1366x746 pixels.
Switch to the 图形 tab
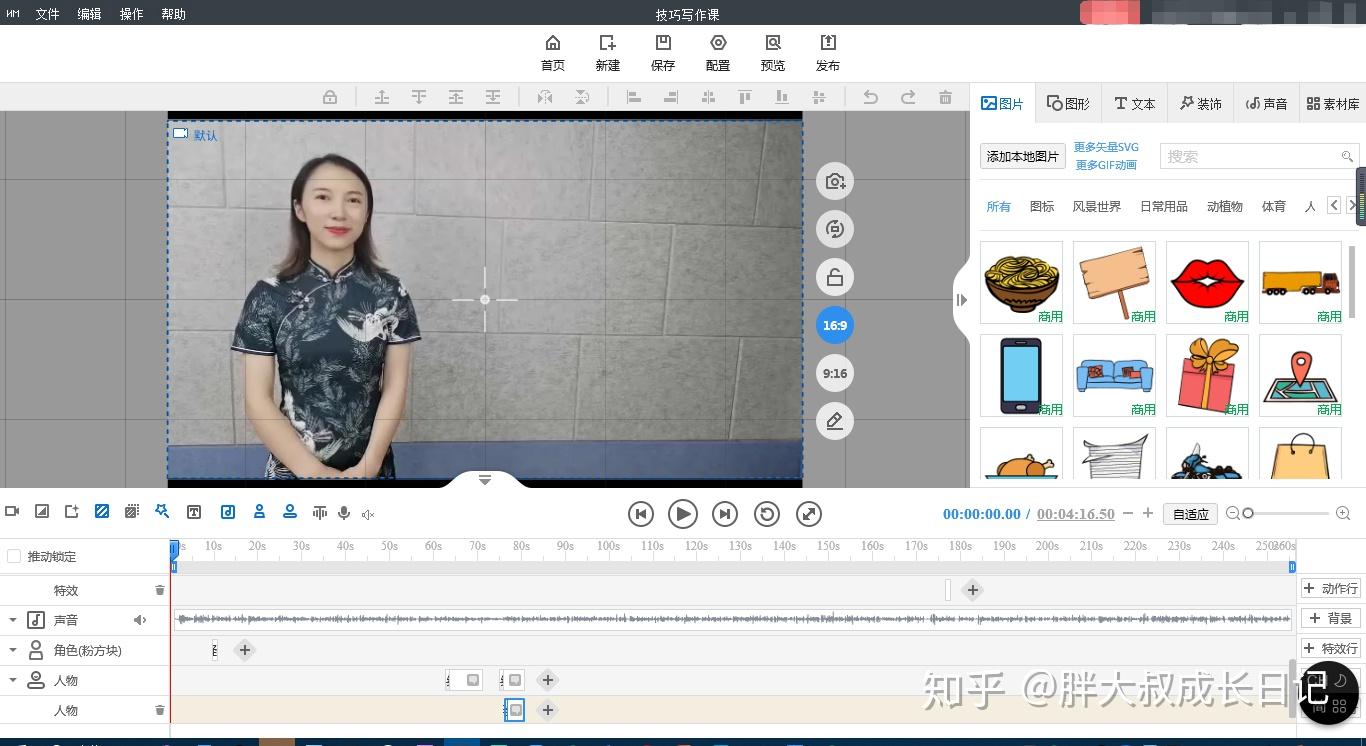point(1068,103)
